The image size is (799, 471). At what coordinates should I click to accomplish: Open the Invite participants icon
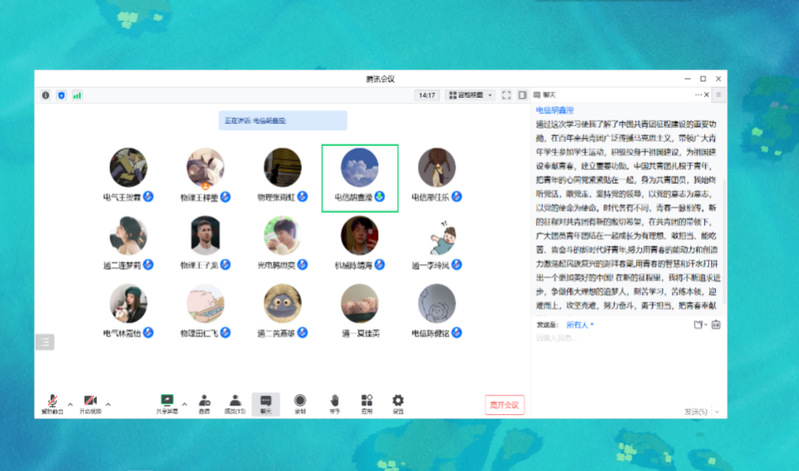click(x=204, y=400)
